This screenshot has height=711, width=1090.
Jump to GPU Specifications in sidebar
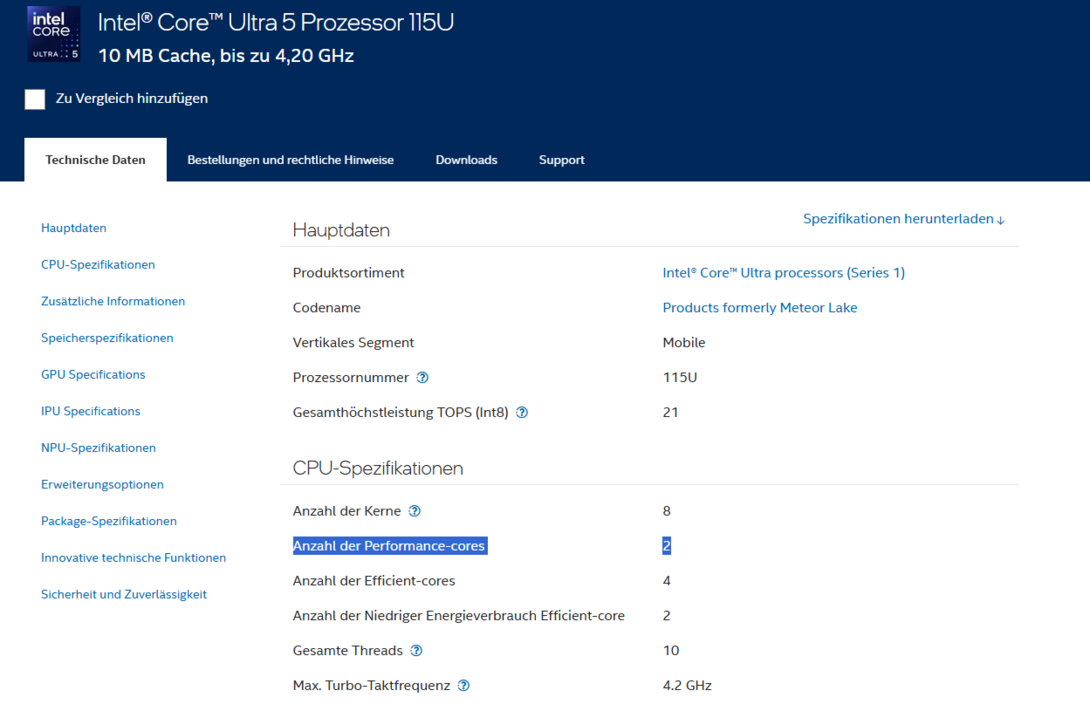pyautogui.click(x=93, y=375)
